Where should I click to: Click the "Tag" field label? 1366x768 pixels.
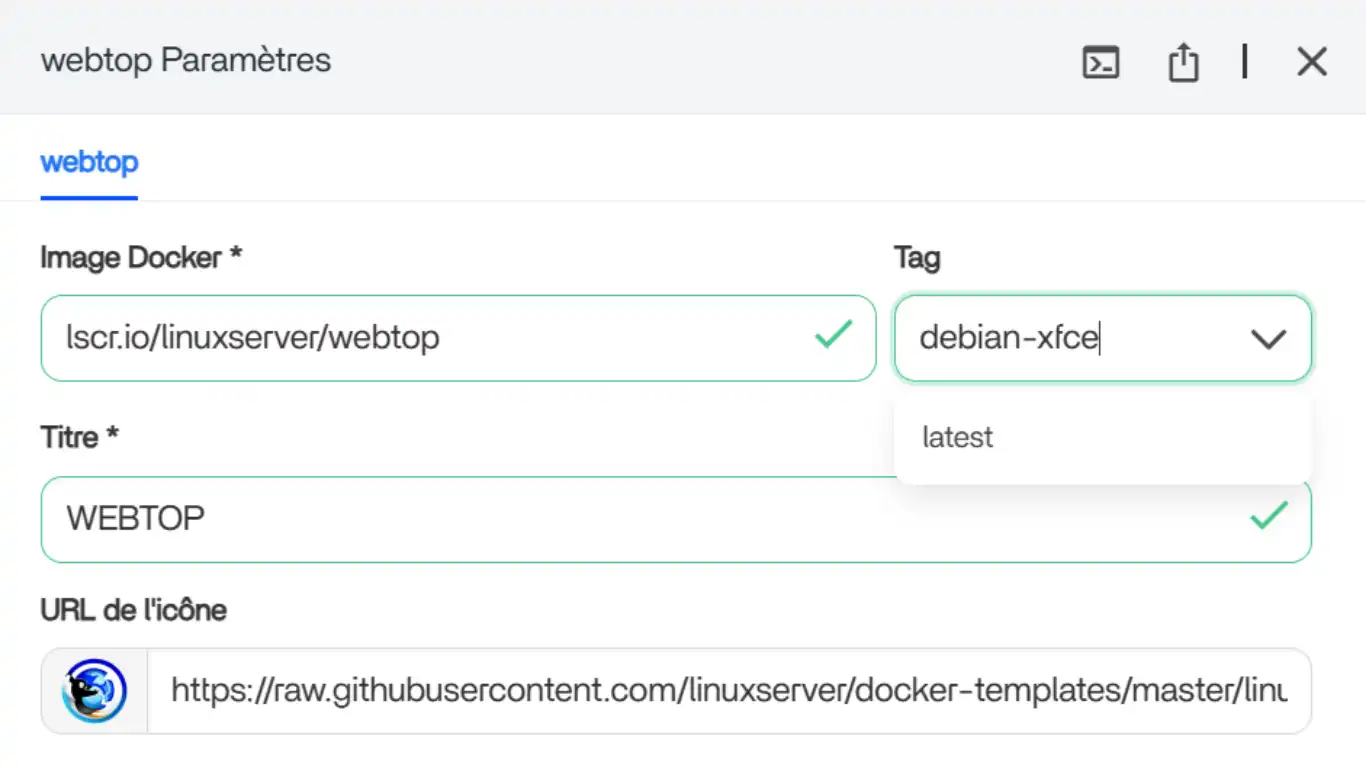pos(917,258)
